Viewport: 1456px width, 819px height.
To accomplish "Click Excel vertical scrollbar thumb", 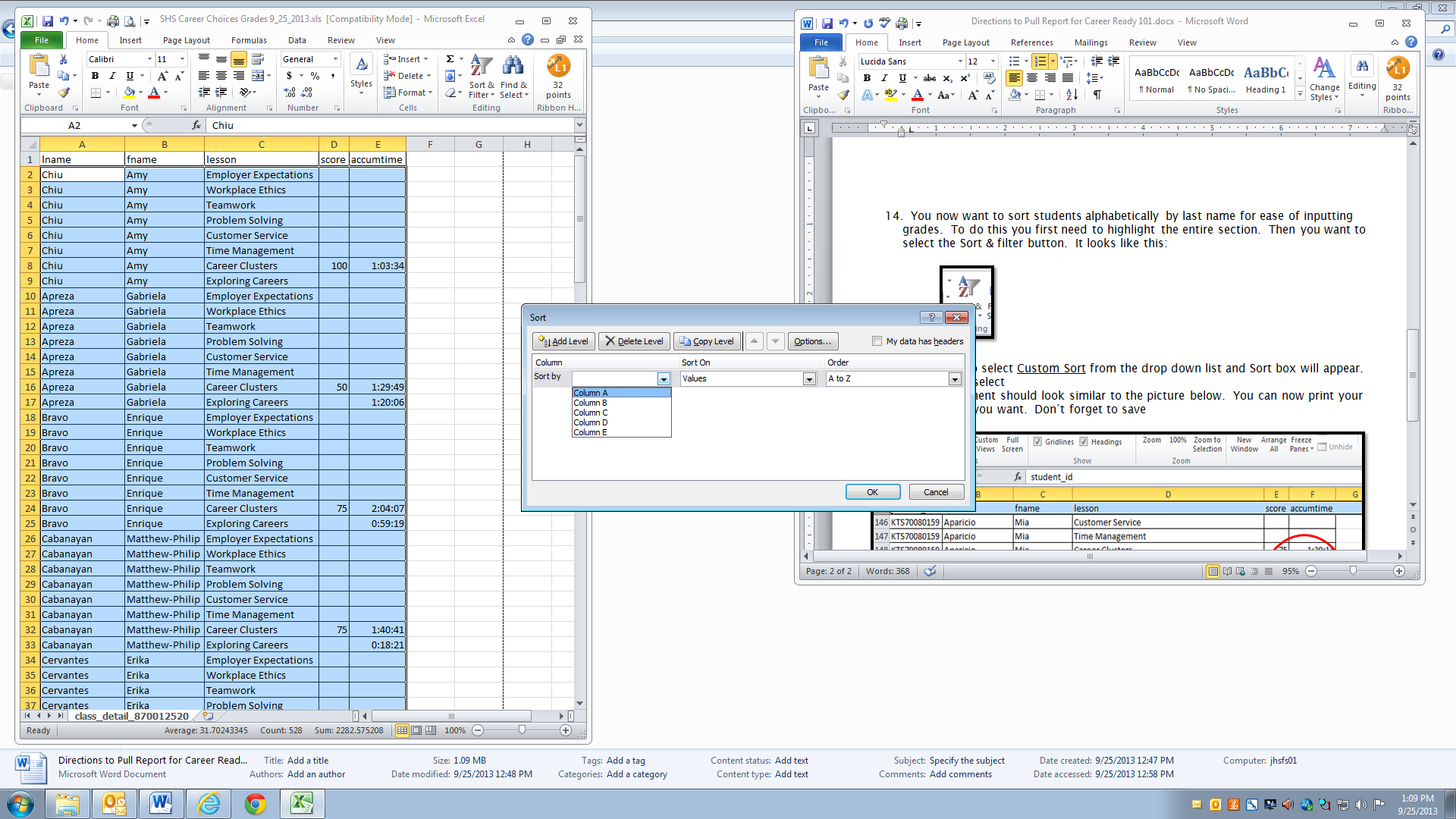I will pyautogui.click(x=580, y=219).
